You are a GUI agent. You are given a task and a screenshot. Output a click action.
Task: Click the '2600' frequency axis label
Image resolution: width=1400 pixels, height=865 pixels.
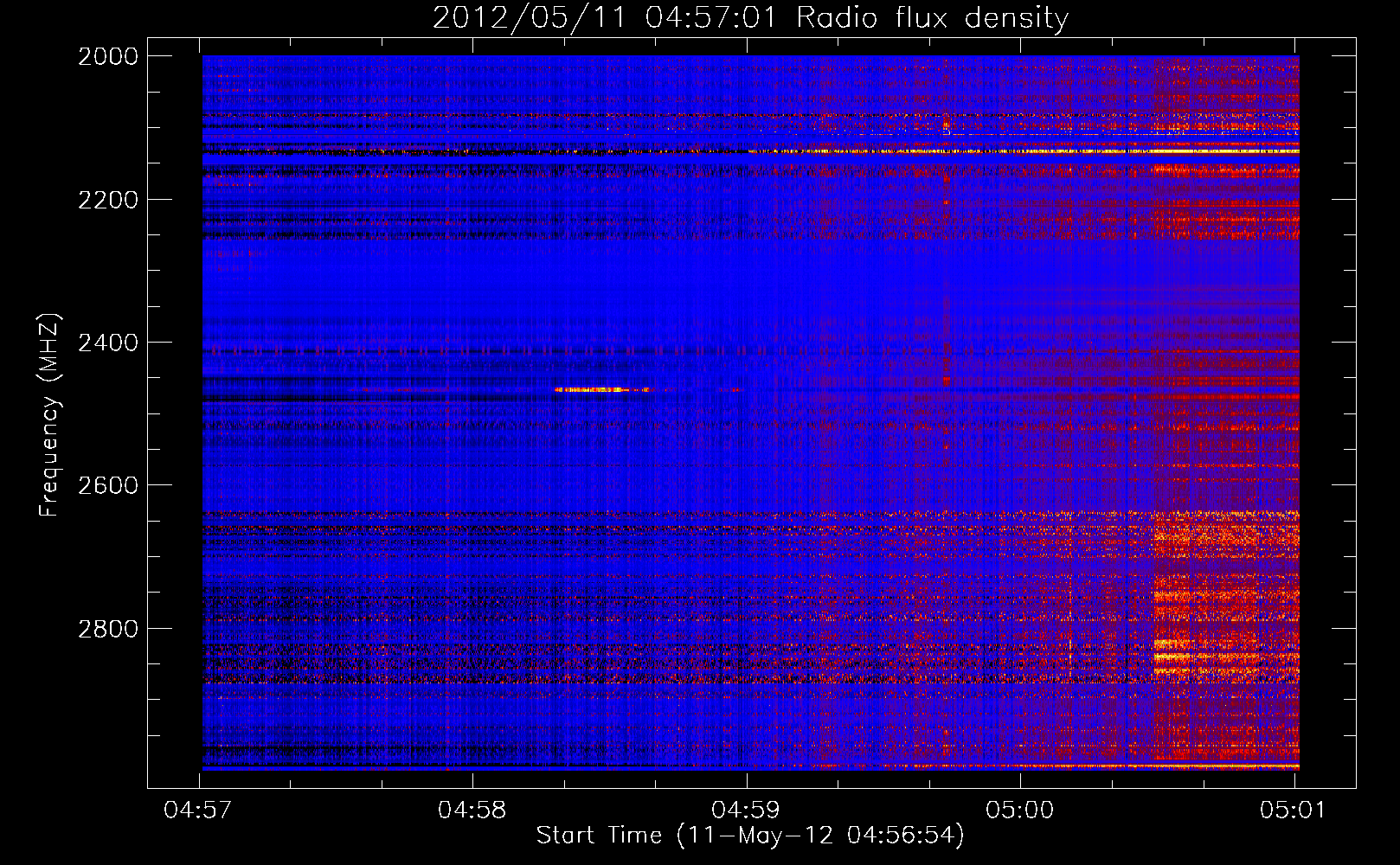[108, 486]
